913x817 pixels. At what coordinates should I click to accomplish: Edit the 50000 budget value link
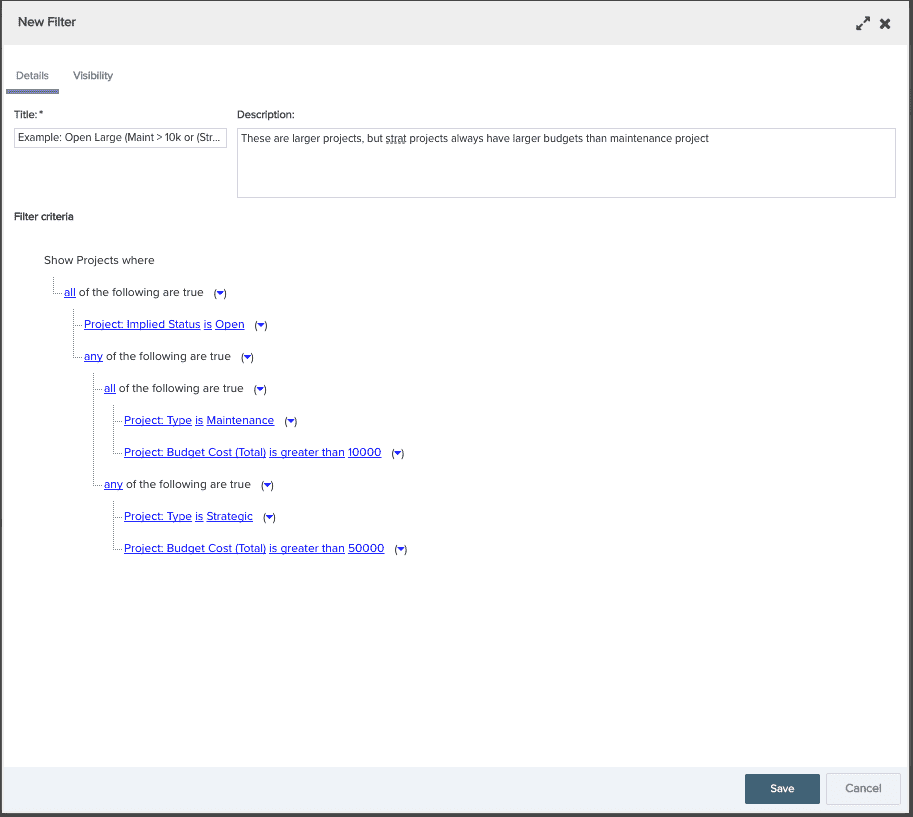coord(366,549)
